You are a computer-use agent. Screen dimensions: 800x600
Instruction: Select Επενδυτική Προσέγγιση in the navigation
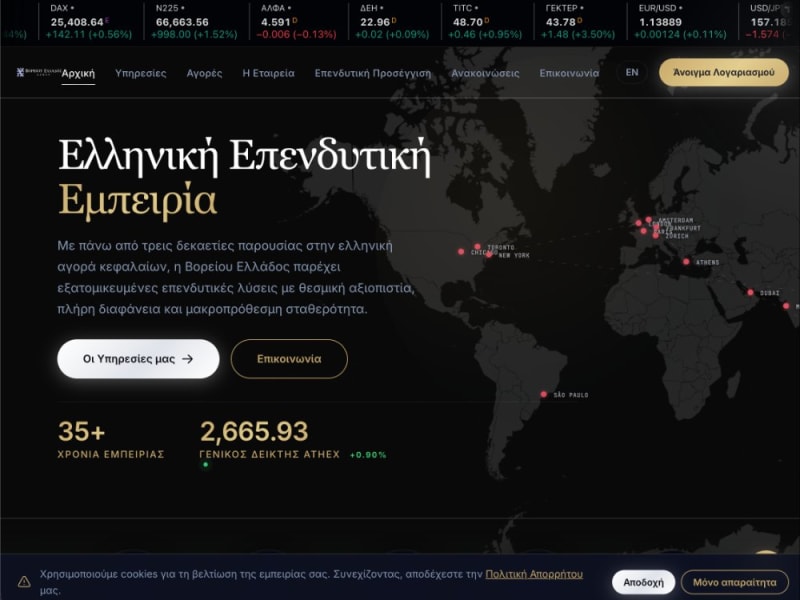(x=373, y=73)
